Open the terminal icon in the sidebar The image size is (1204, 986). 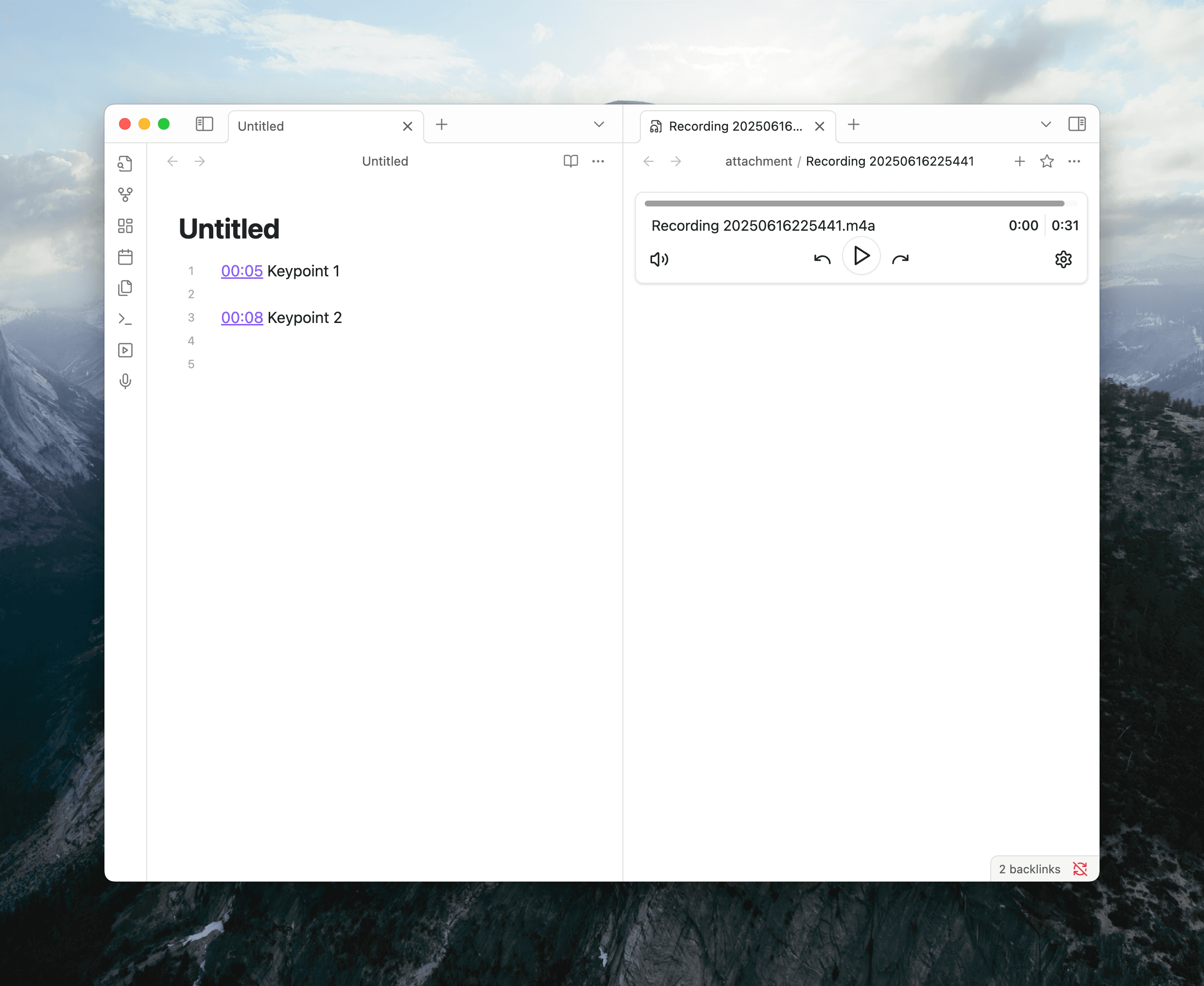pos(125,319)
